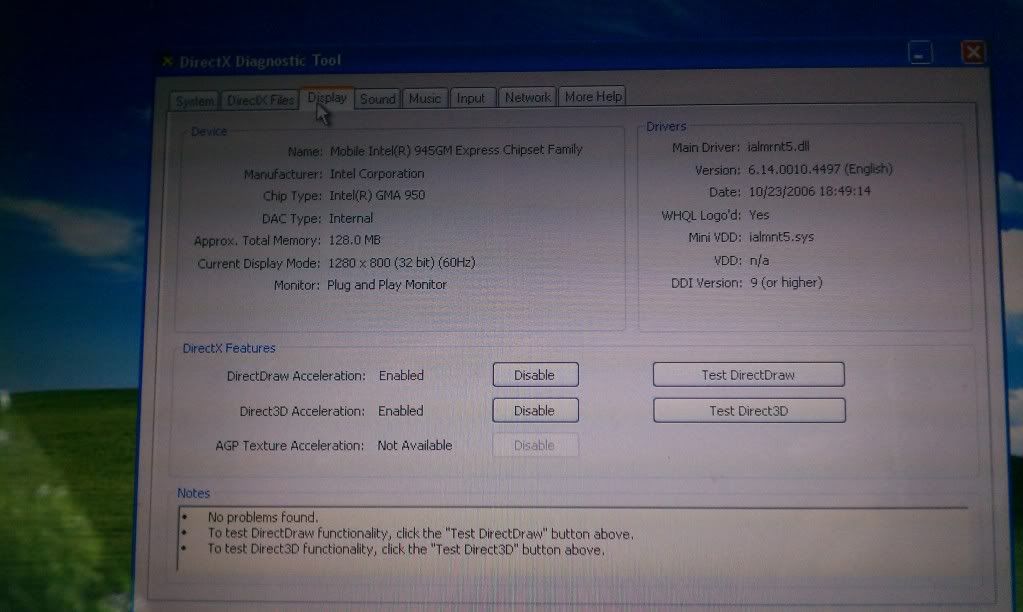The width and height of the screenshot is (1023, 612).
Task: Click the DirectX Diagnostic Tool title text
Action: pos(260,61)
